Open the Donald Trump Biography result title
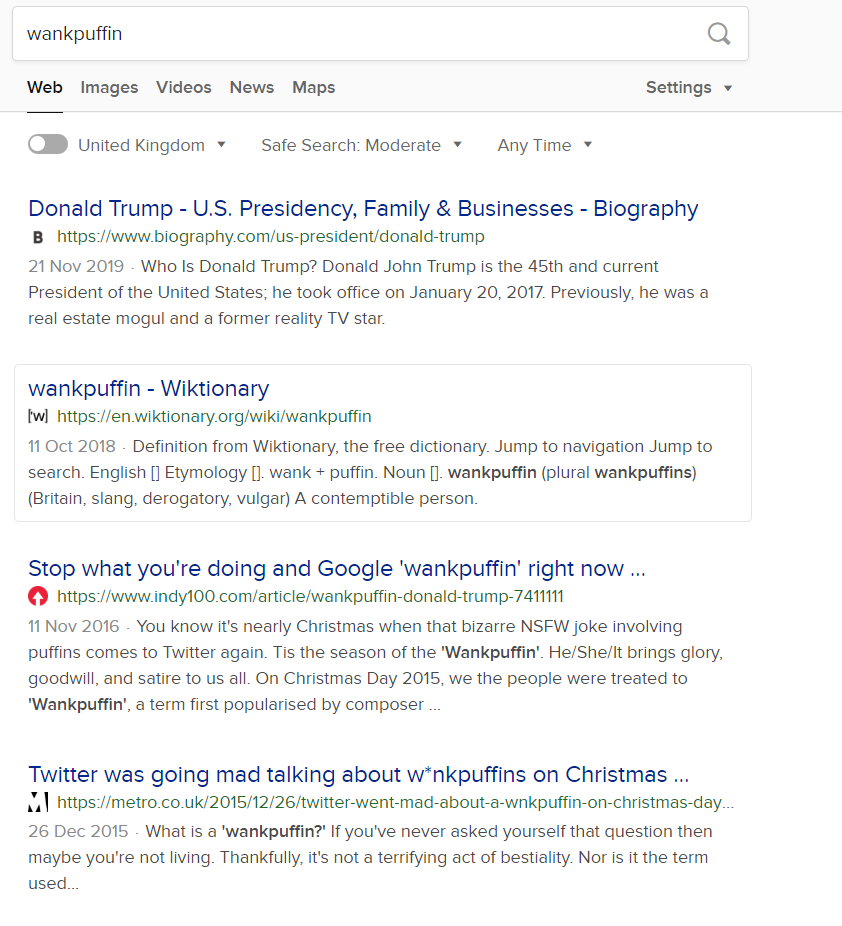 [363, 208]
